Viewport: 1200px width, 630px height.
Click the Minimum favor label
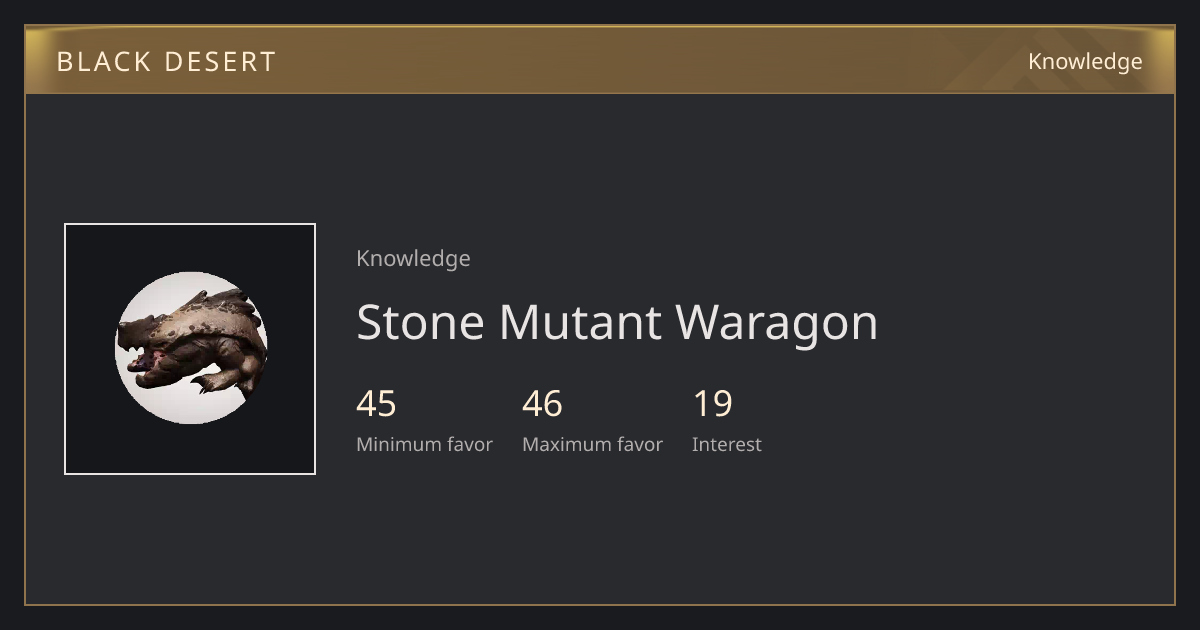click(424, 444)
